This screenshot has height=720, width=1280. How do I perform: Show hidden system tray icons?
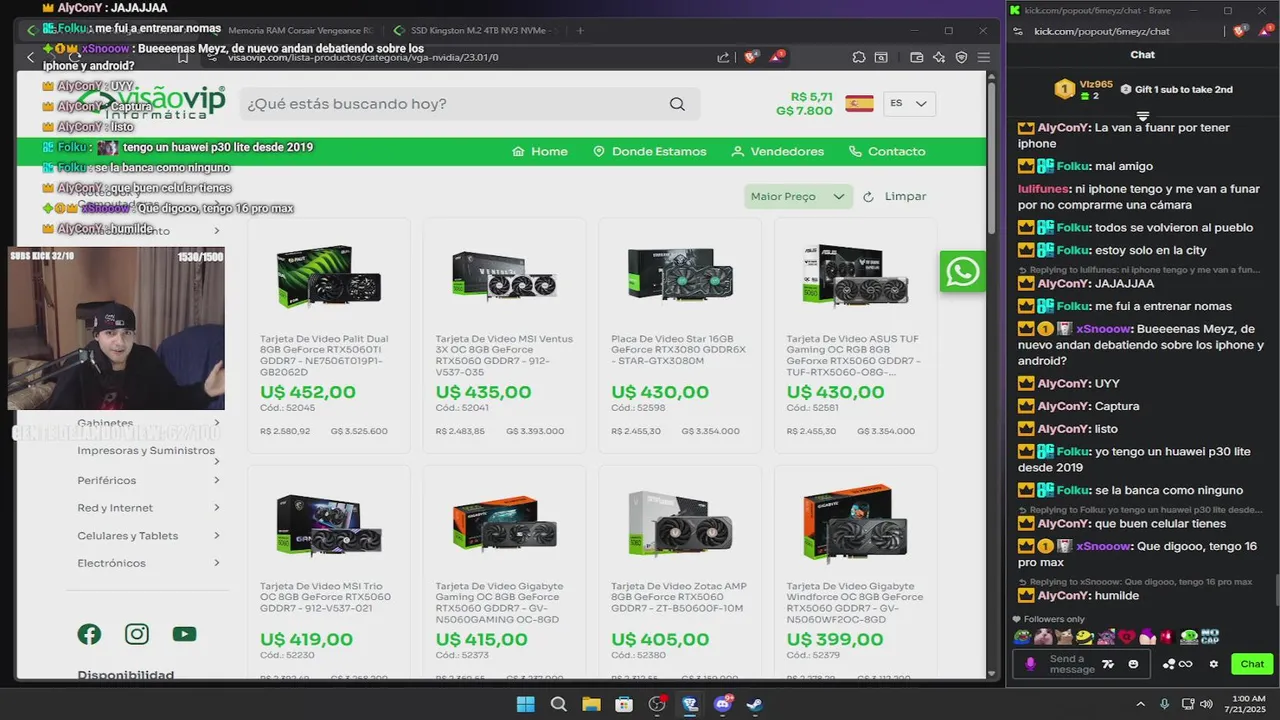[1140, 704]
